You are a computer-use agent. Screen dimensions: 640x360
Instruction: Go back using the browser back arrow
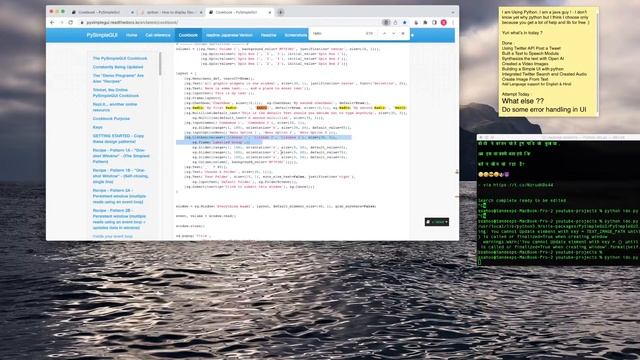click(52, 22)
